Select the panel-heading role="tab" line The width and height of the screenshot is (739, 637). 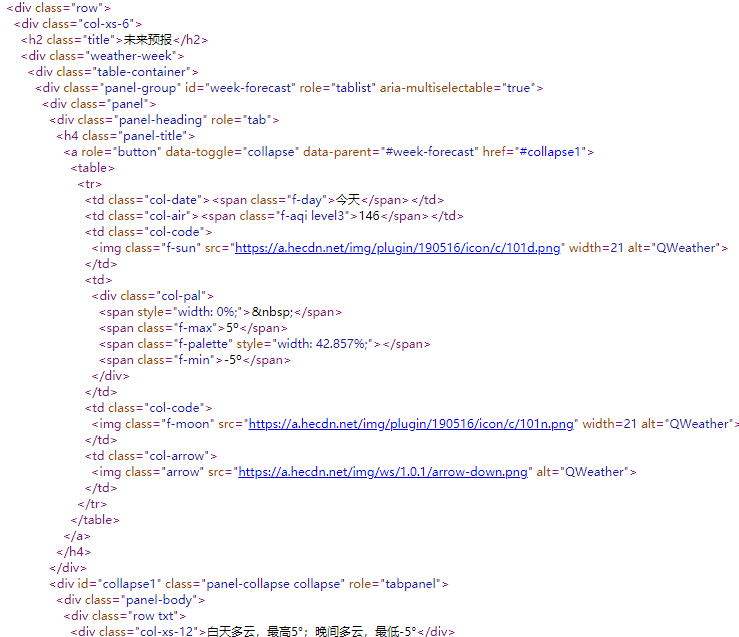coord(164,120)
